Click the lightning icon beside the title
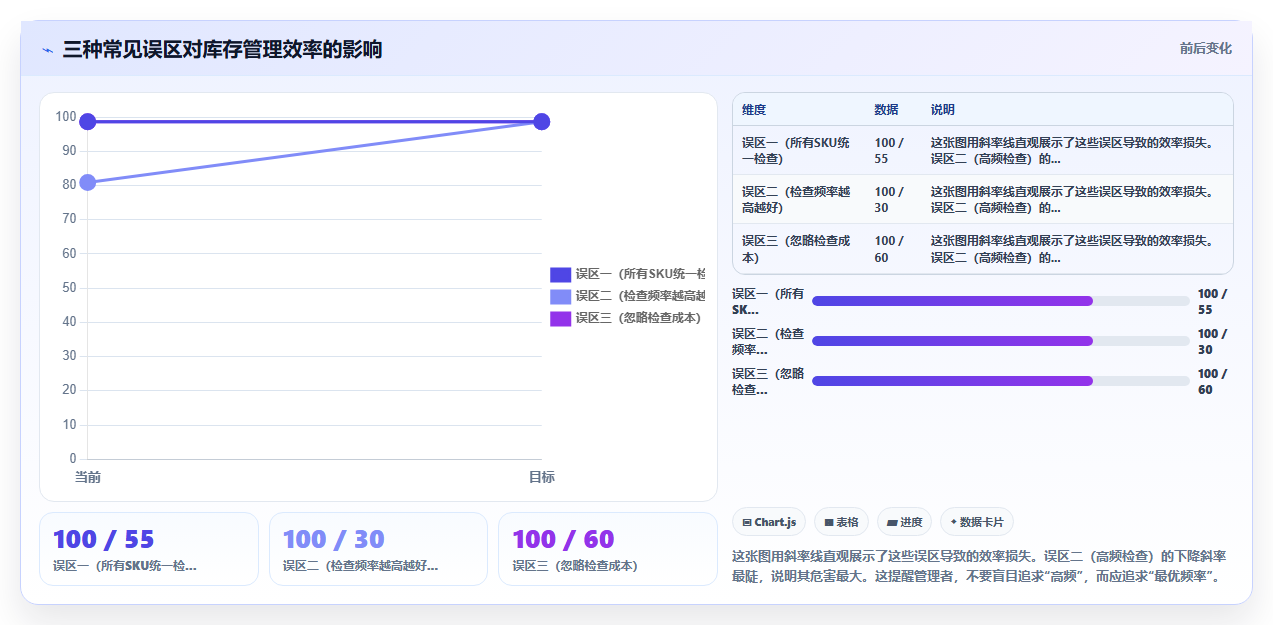 (x=47, y=50)
